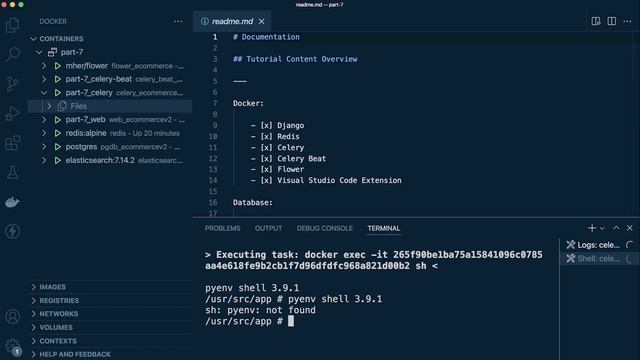
Task: Switch to the PROBLEMS tab
Action: pos(222,228)
